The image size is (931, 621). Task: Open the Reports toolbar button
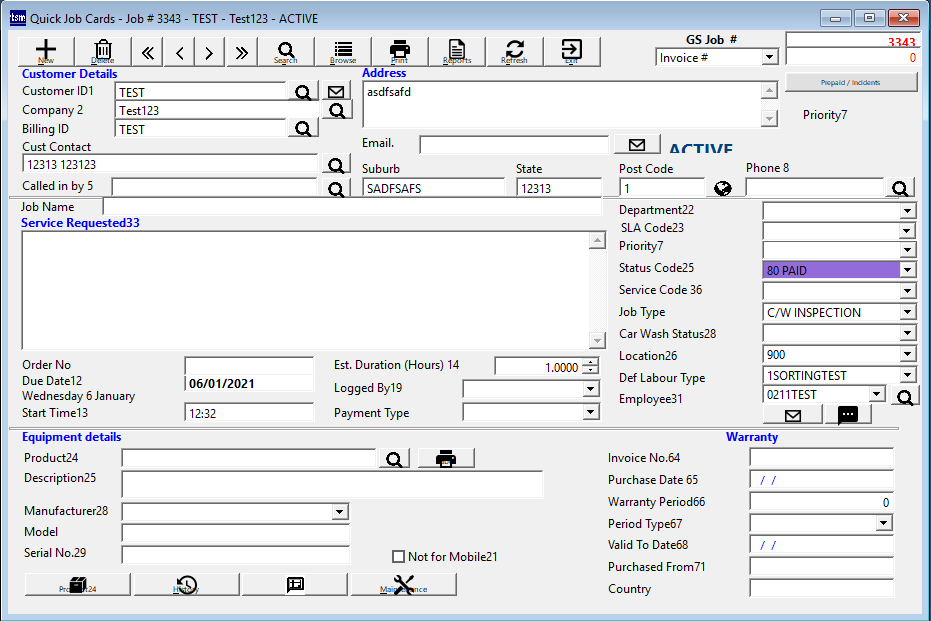point(457,52)
